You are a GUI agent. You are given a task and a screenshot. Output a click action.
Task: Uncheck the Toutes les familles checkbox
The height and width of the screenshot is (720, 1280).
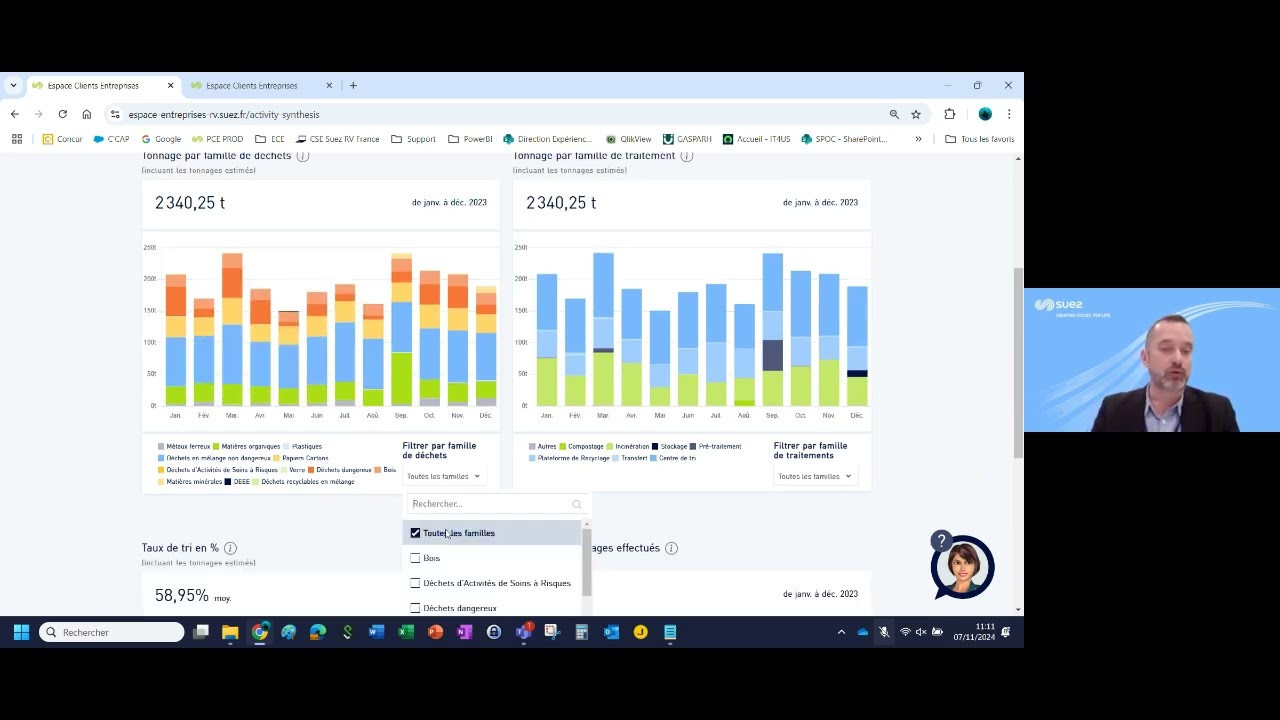click(x=415, y=533)
